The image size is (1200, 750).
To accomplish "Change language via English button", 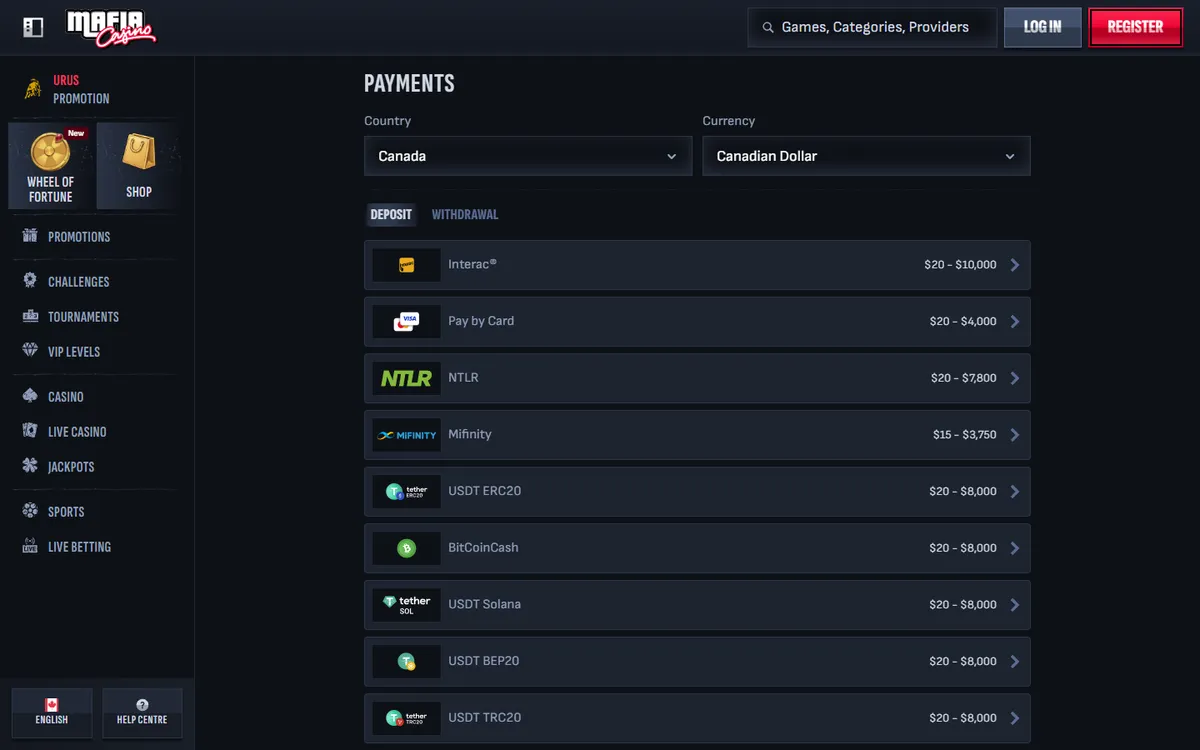I will 52,712.
